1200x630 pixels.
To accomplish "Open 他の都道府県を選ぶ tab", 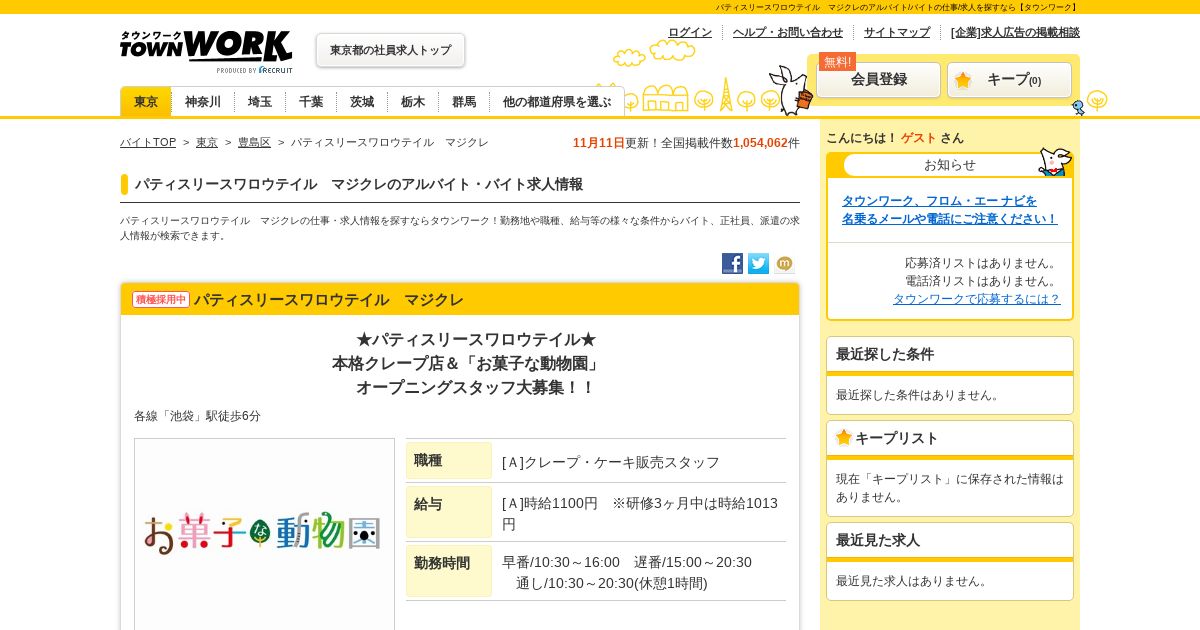I will [x=557, y=102].
